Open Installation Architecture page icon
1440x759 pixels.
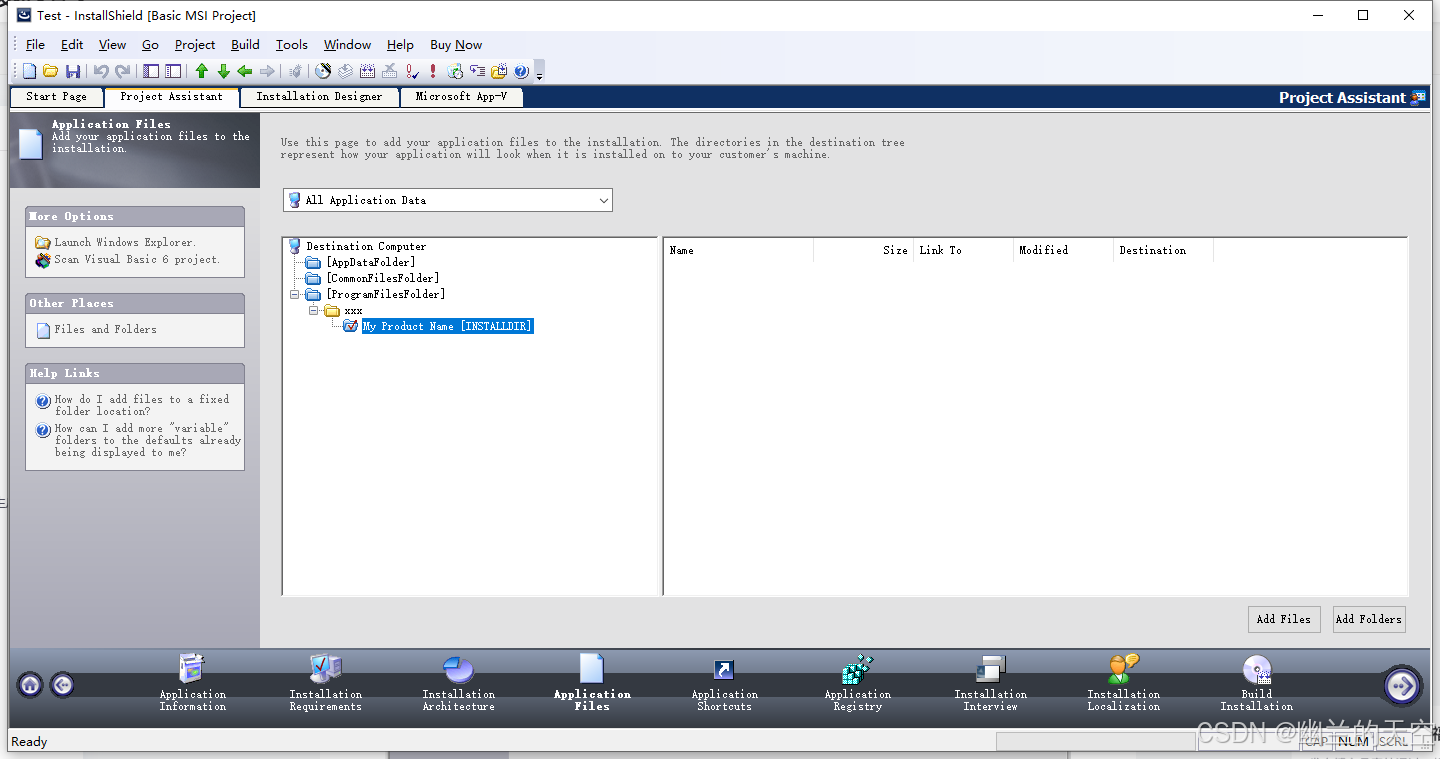point(458,669)
